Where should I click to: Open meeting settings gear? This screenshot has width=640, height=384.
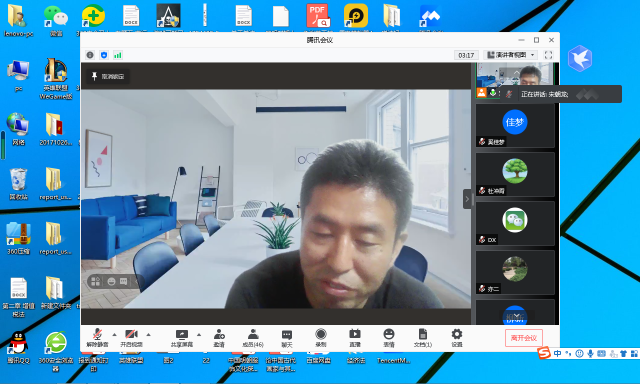point(457,337)
